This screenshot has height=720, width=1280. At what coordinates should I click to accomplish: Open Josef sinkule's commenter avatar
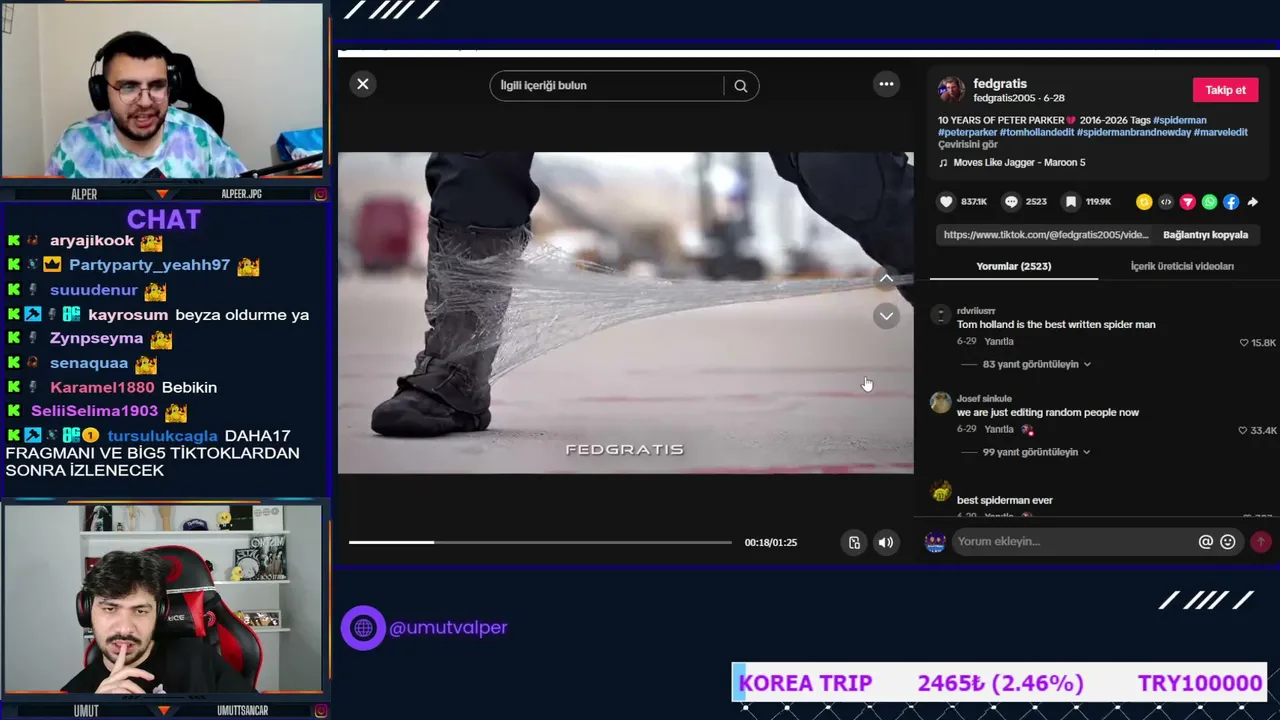[x=941, y=403]
